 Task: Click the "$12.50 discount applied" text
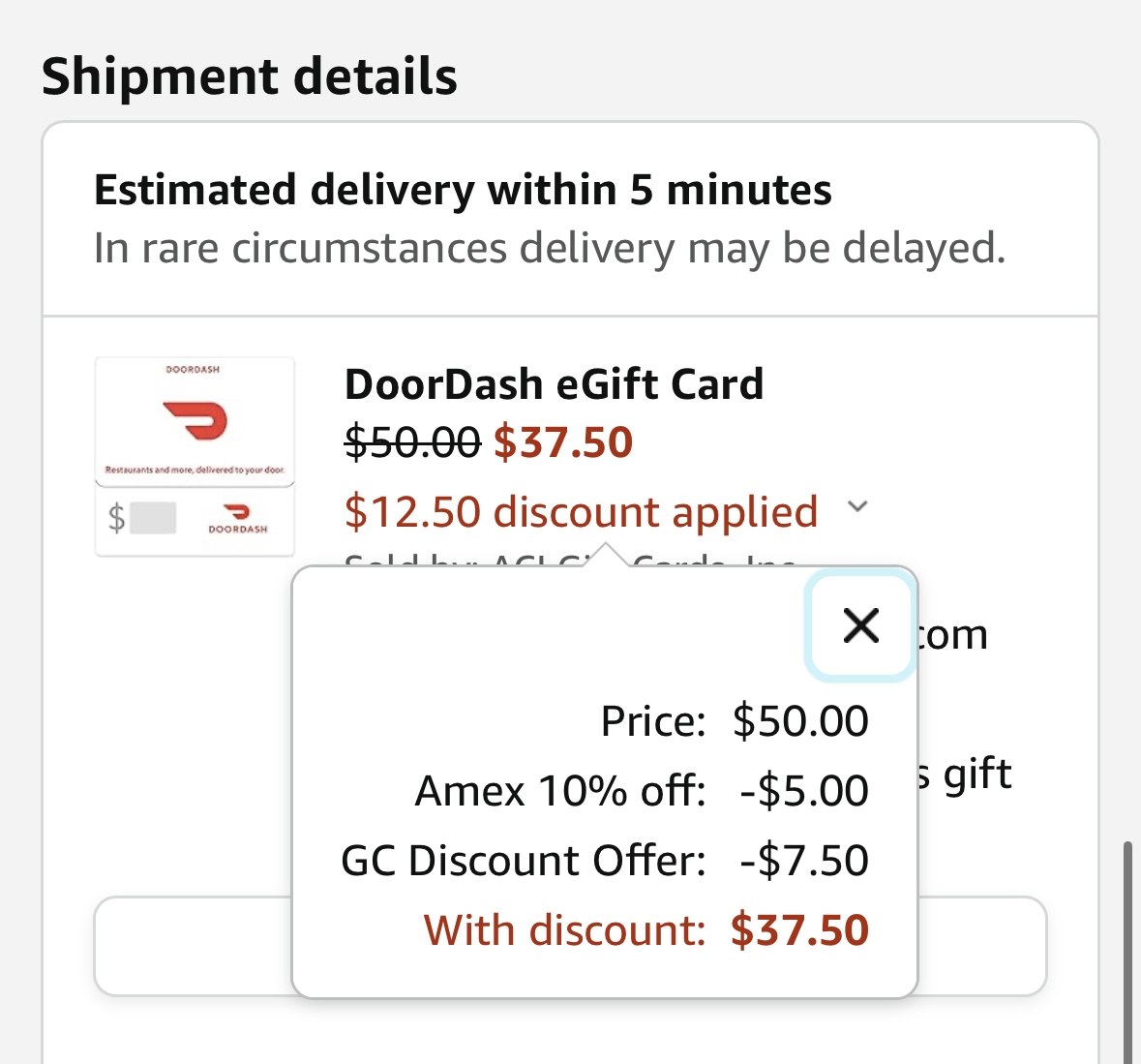(x=581, y=511)
